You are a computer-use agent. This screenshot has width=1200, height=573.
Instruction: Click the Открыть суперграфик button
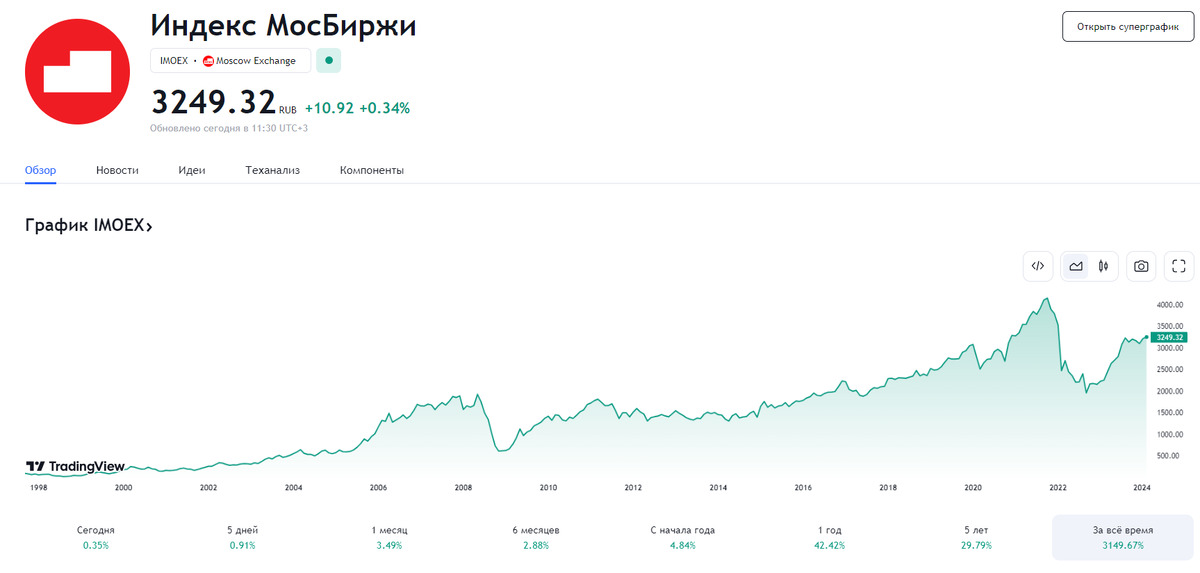pyautogui.click(x=1128, y=27)
